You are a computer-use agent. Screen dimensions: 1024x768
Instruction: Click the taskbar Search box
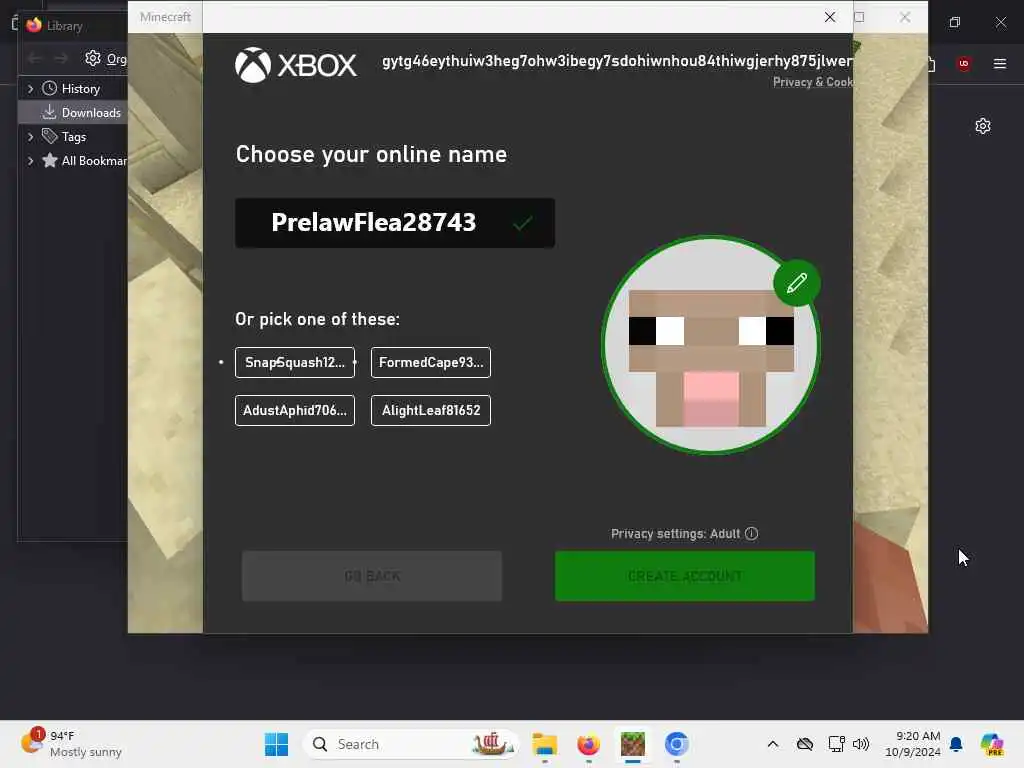411,744
